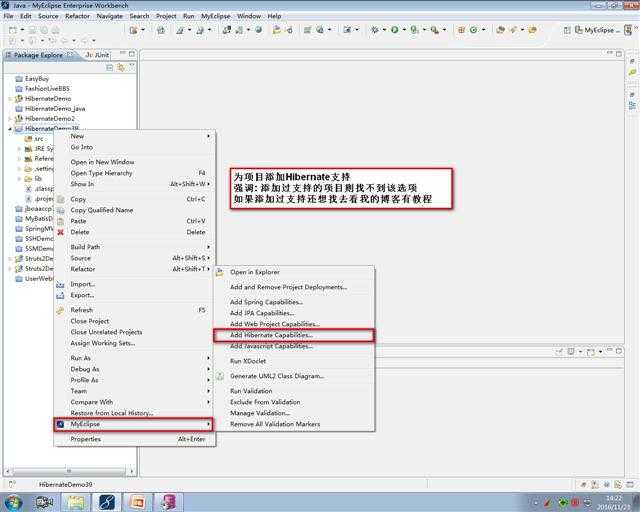Click the system tray clock

614,502
